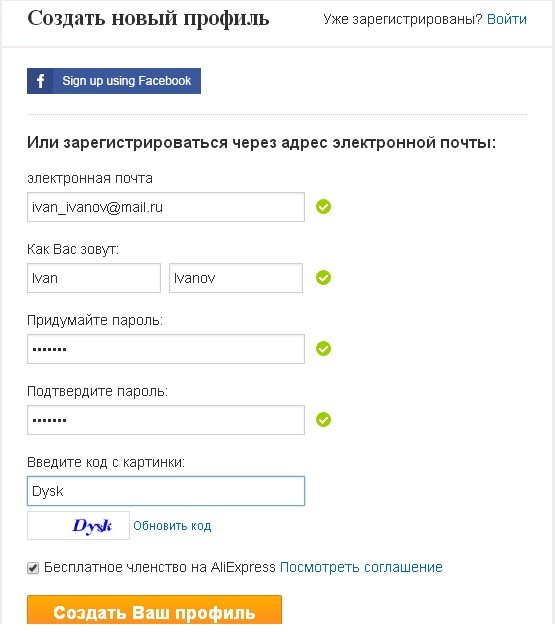Click green checkmark beside email field
The image size is (555, 632).
tap(323, 207)
